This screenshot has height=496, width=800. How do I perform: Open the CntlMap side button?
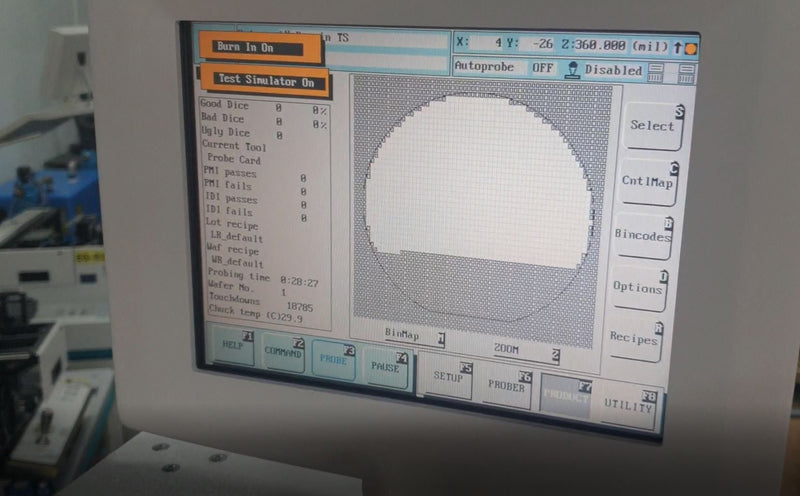tap(648, 182)
